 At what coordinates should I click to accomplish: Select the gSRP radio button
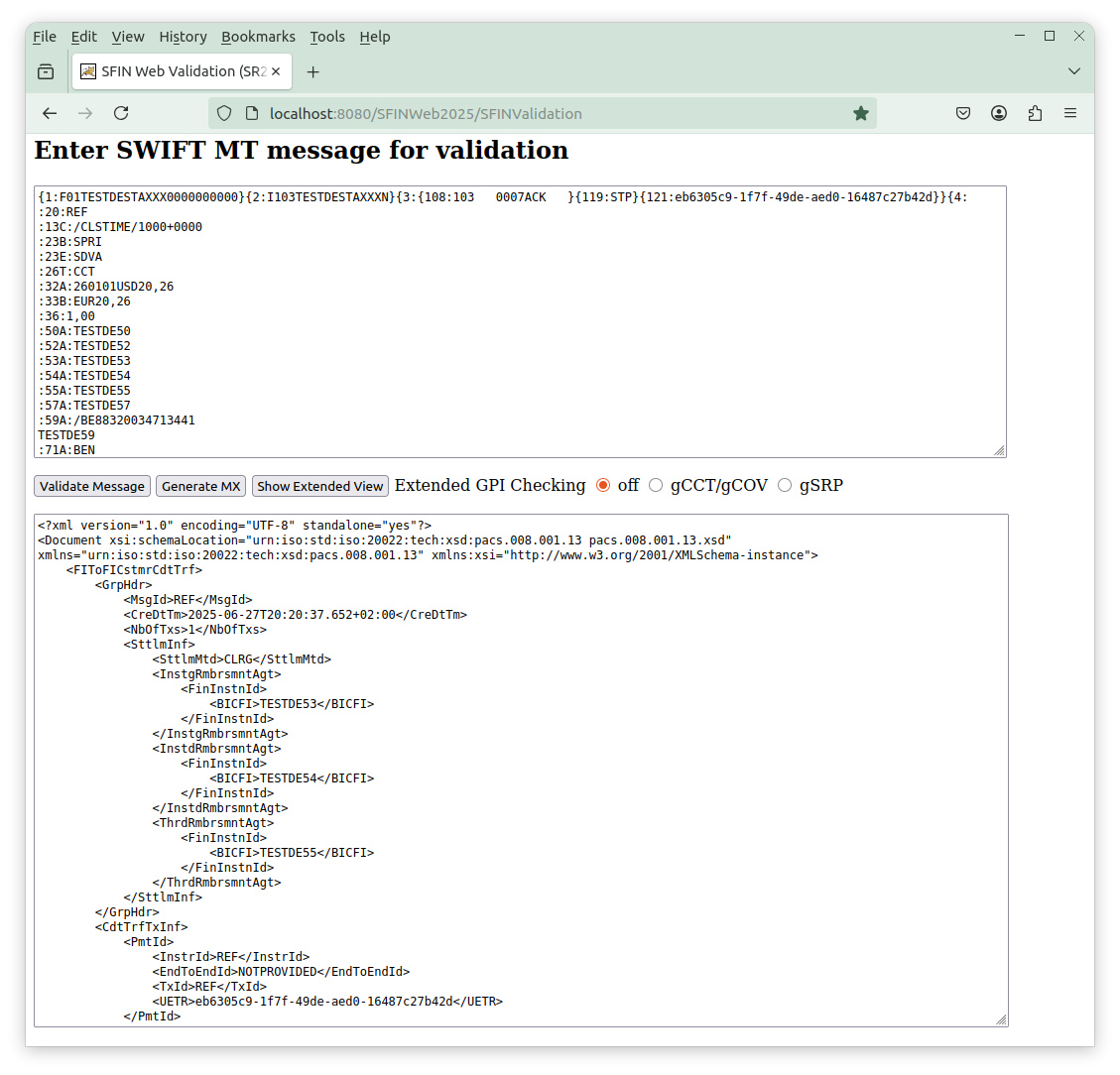tap(785, 485)
